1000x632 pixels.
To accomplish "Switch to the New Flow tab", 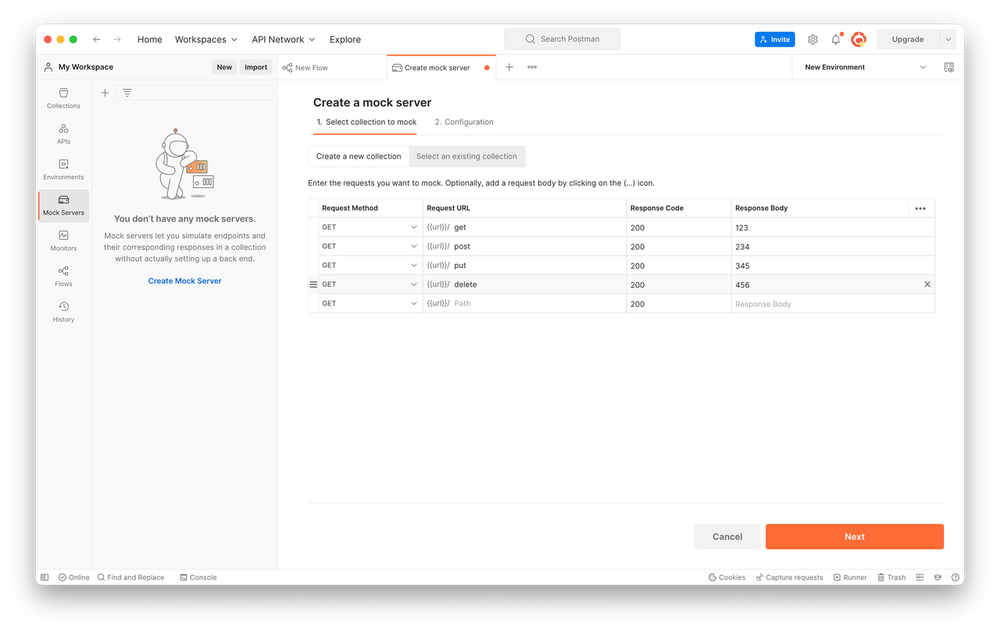I will click(311, 68).
